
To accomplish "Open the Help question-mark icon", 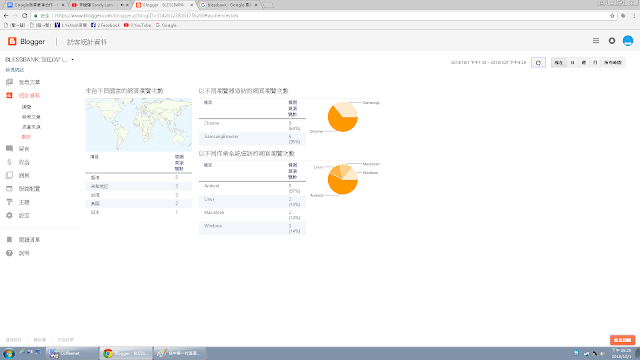I will click(9, 253).
